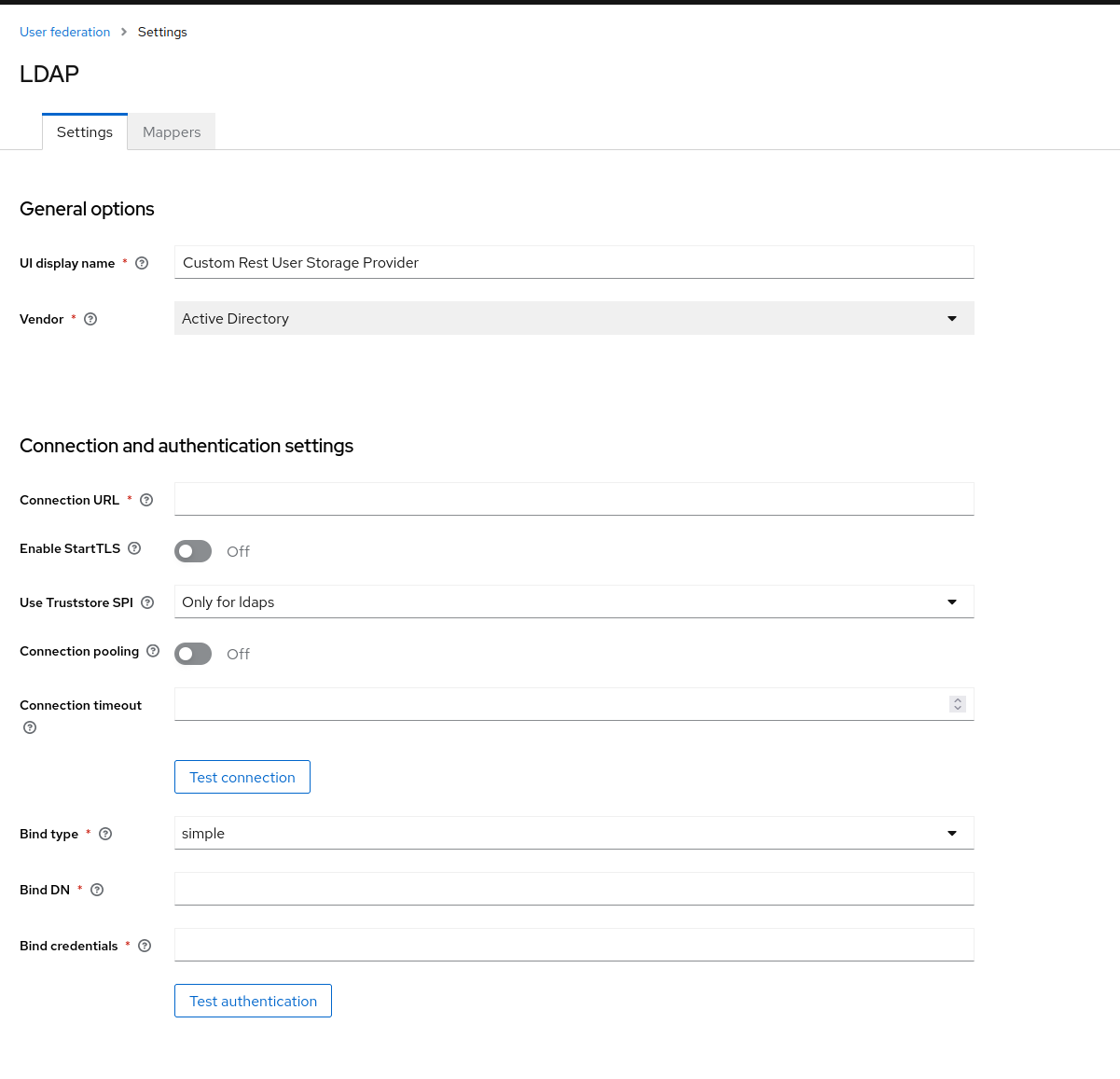Open help for Connection pooling setting
The width and height of the screenshot is (1120, 1079).
[x=152, y=651]
